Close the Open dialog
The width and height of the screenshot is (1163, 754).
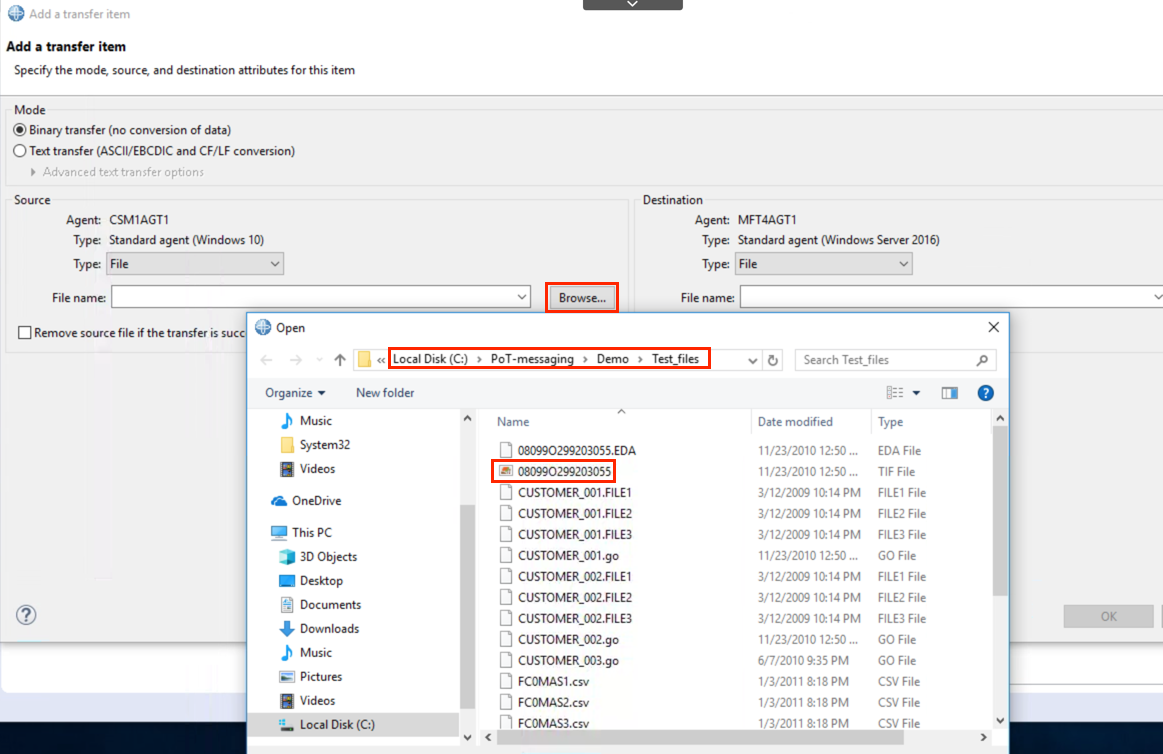pyautogui.click(x=994, y=327)
